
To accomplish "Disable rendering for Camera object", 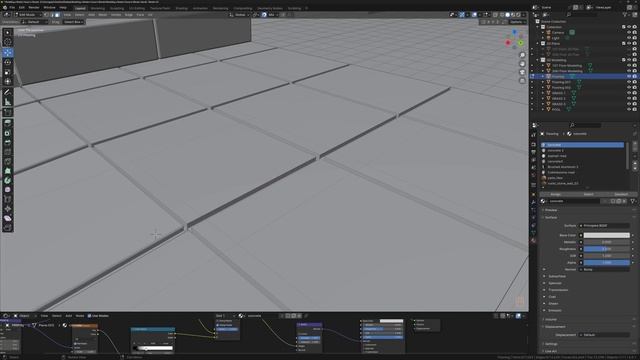I will (x=634, y=32).
